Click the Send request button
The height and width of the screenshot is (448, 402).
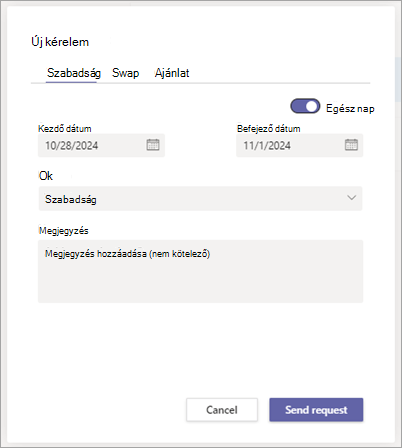316,410
